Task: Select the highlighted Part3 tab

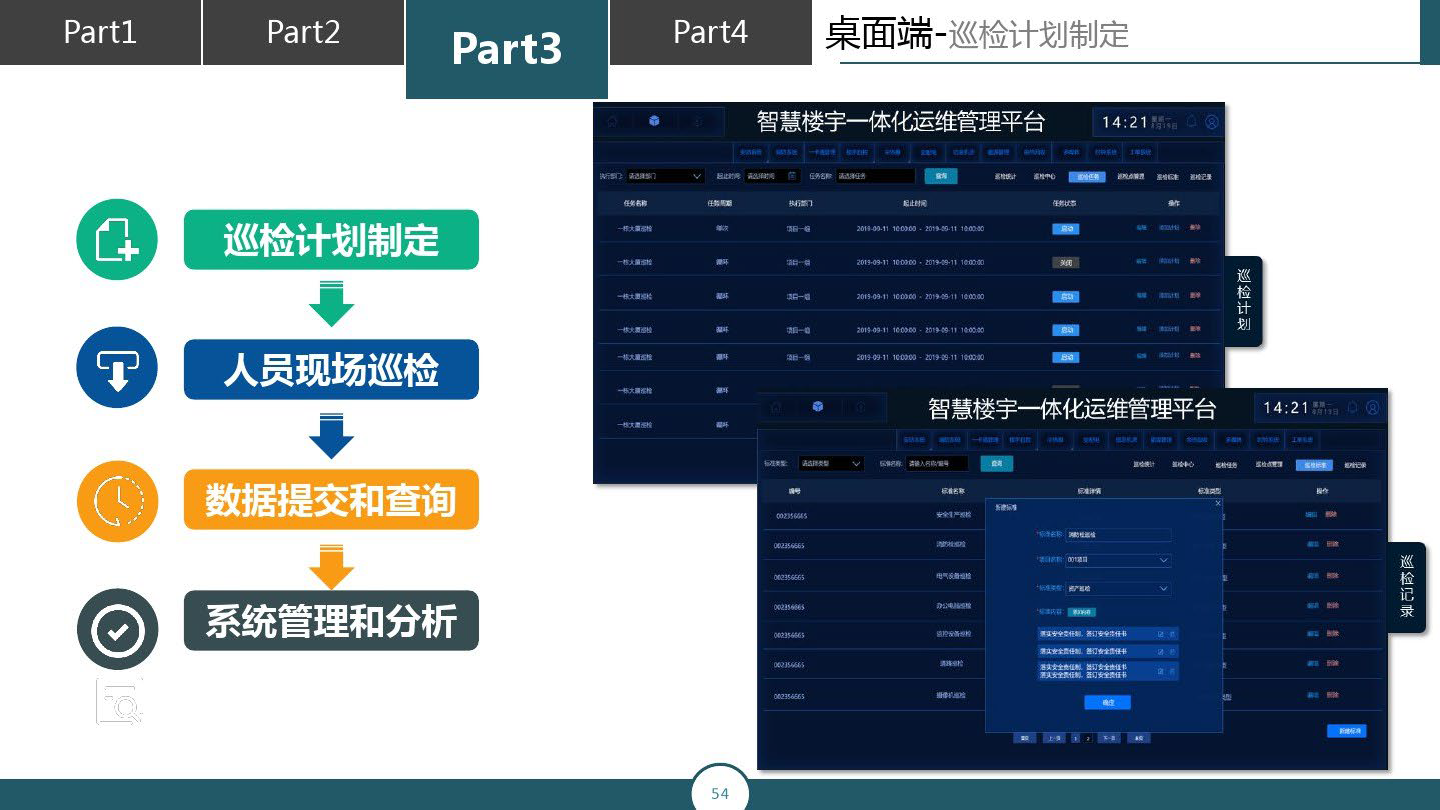Action: [507, 49]
